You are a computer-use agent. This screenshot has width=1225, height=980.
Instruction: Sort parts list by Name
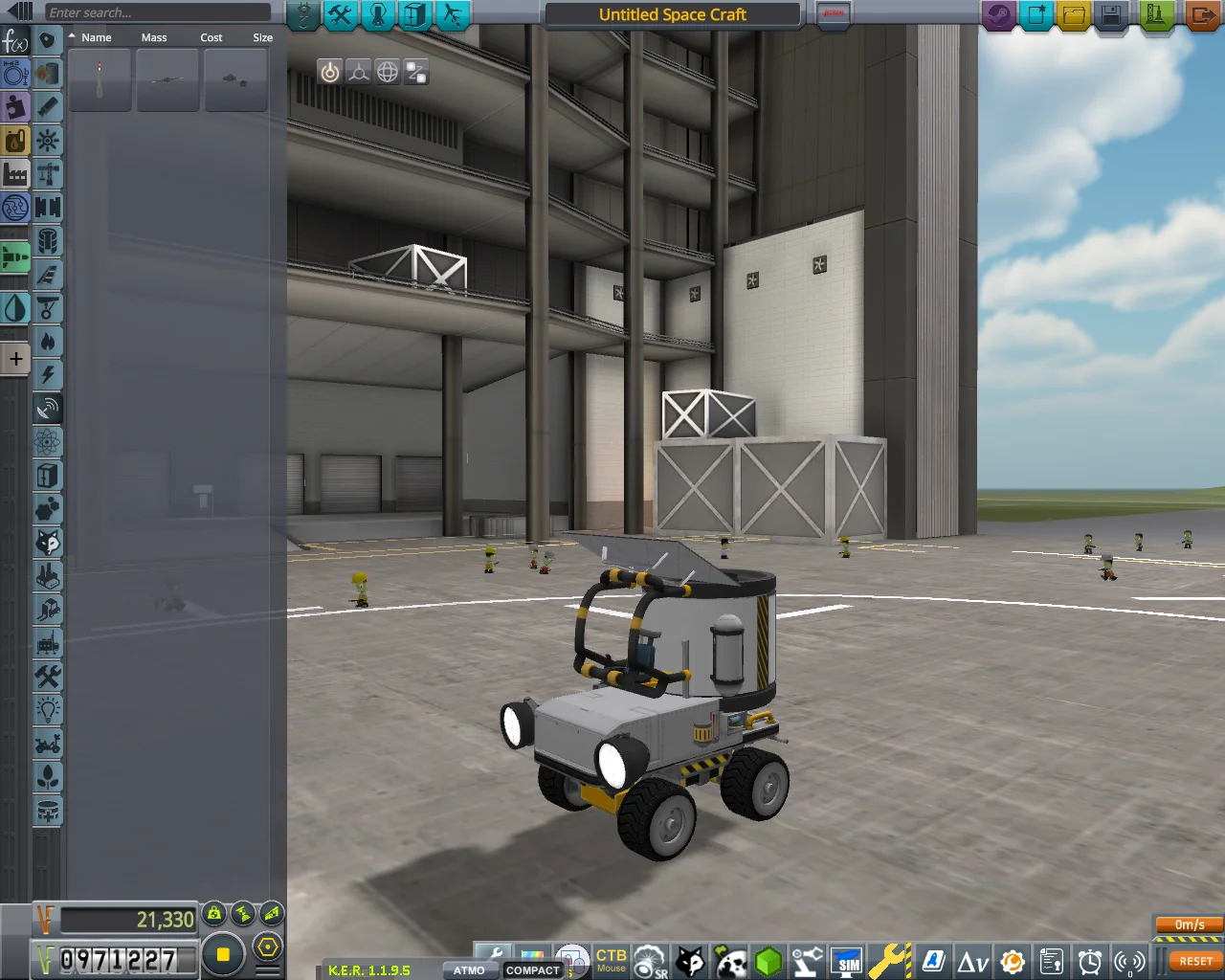point(97,37)
